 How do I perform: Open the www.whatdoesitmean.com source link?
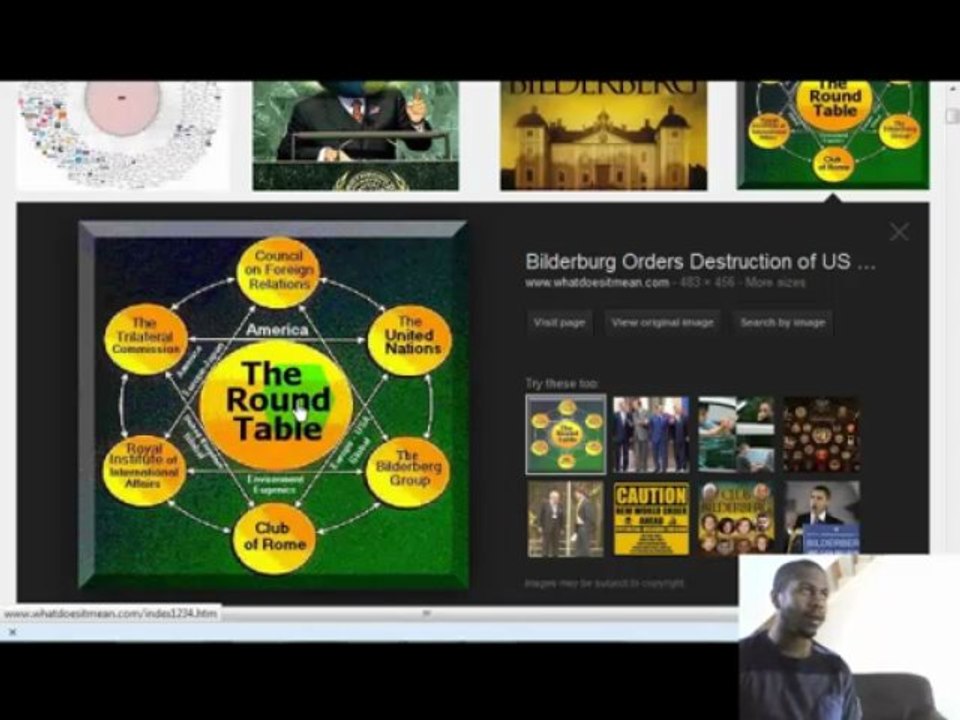pos(597,283)
